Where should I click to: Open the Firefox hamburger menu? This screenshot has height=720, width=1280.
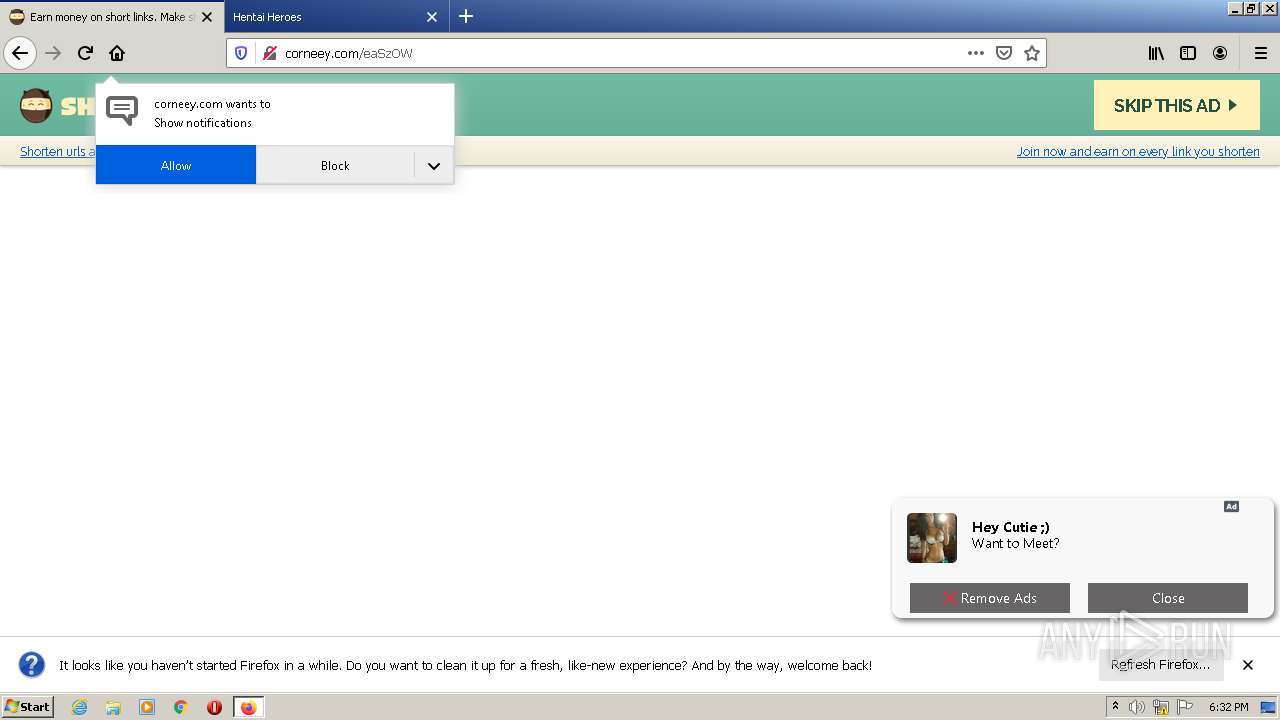click(1260, 53)
